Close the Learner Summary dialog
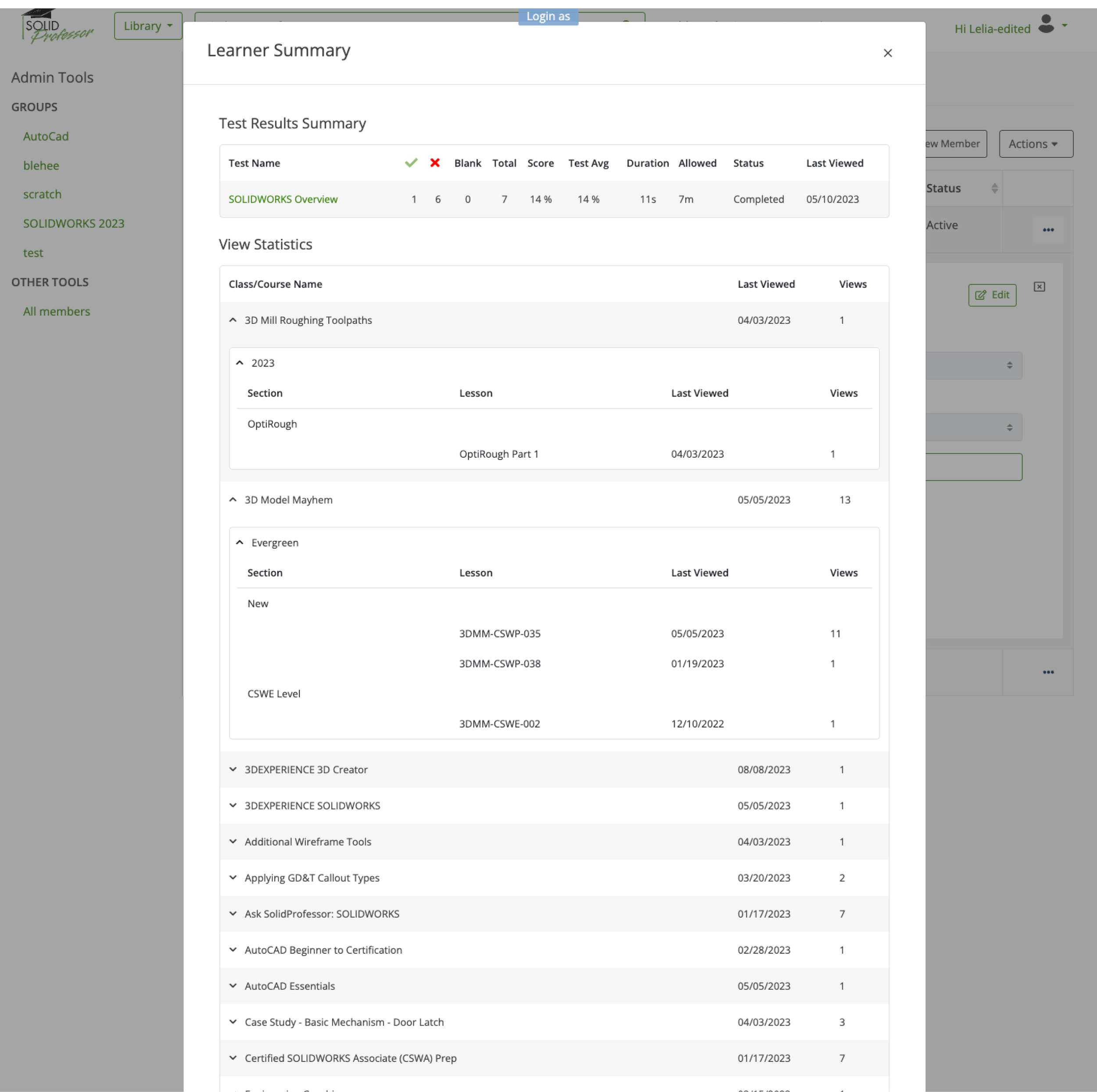1097x1092 pixels. [888, 53]
